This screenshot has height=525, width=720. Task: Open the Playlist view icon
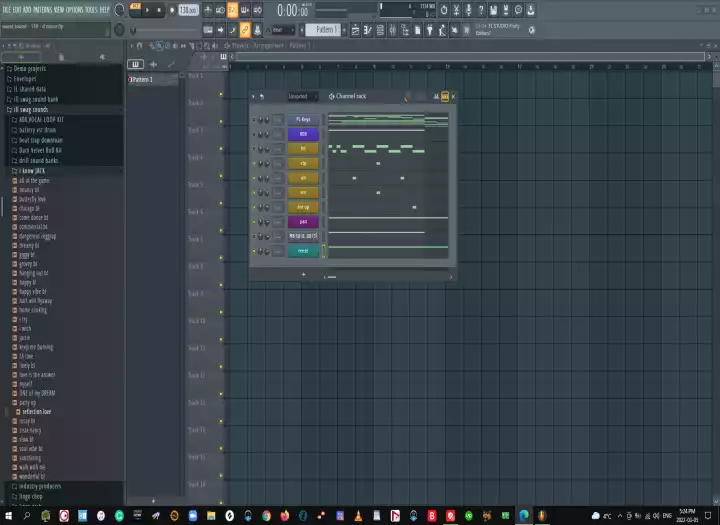pyautogui.click(x=355, y=30)
